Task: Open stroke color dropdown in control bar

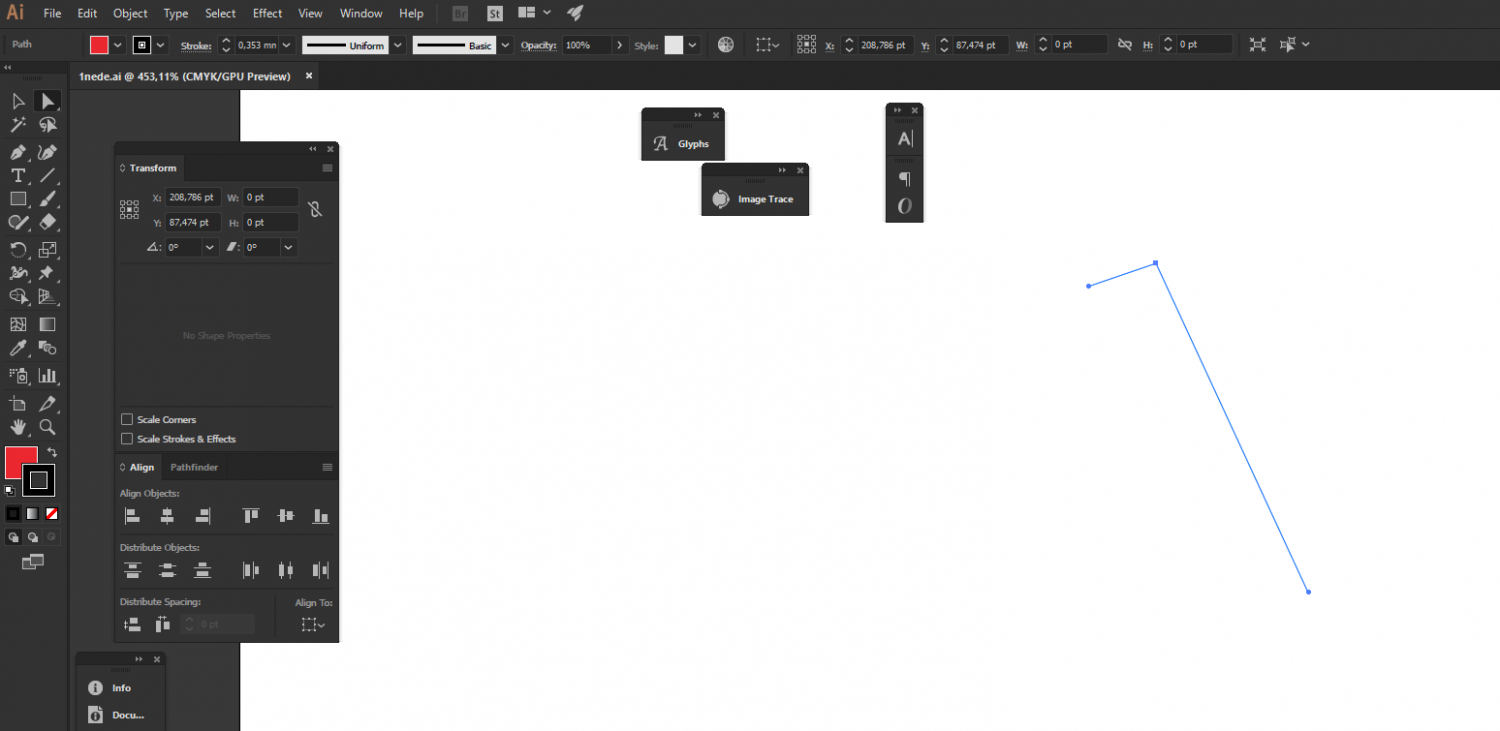Action: coord(160,45)
